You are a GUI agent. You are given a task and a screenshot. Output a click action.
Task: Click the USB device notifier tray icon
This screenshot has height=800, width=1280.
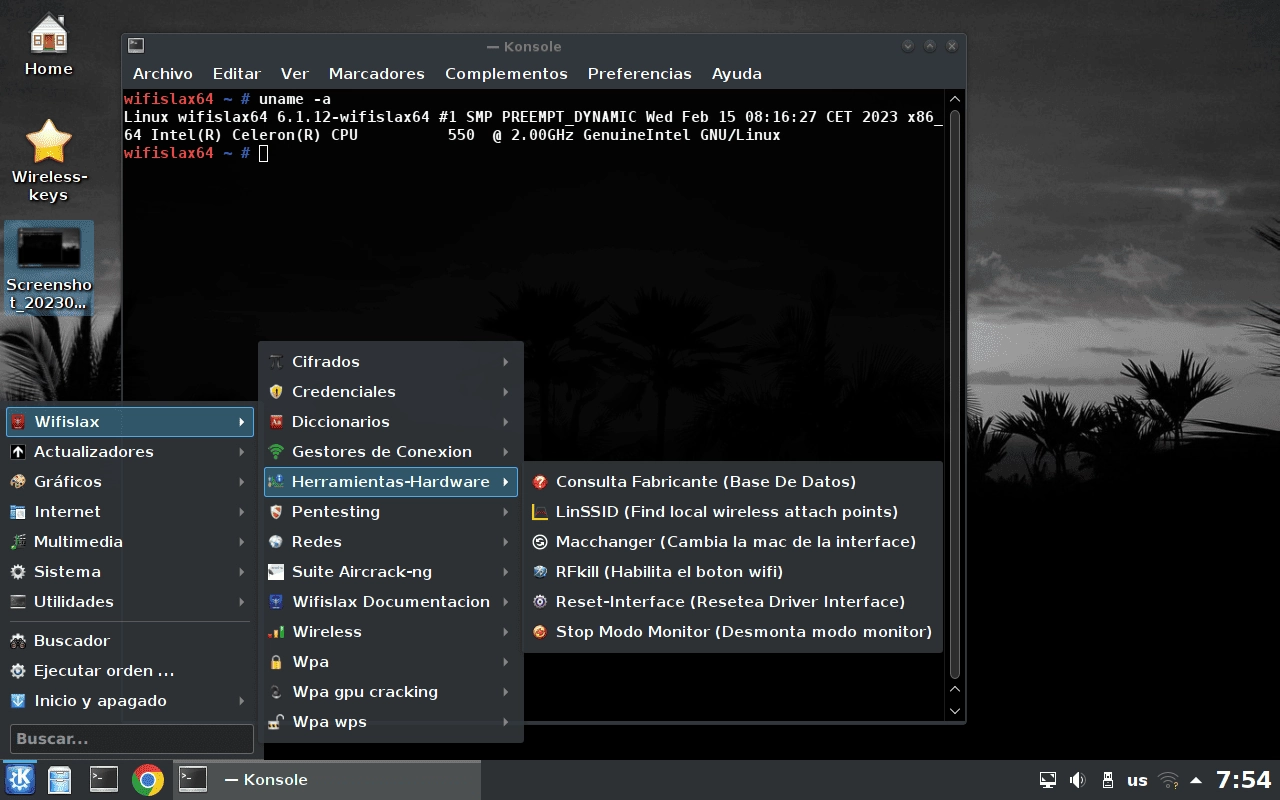[x=1107, y=780]
